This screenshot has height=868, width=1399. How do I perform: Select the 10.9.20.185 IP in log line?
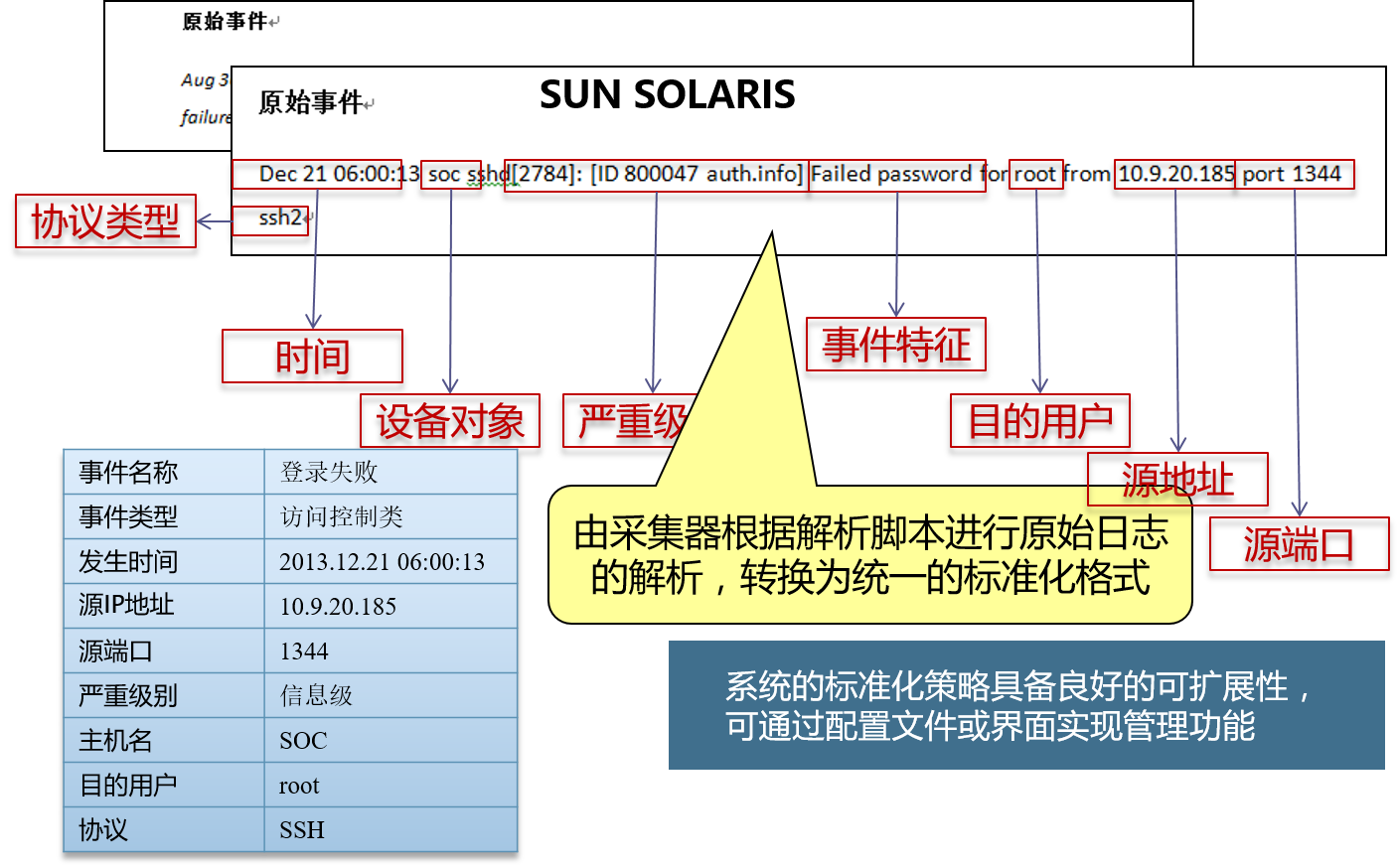(x=1174, y=175)
